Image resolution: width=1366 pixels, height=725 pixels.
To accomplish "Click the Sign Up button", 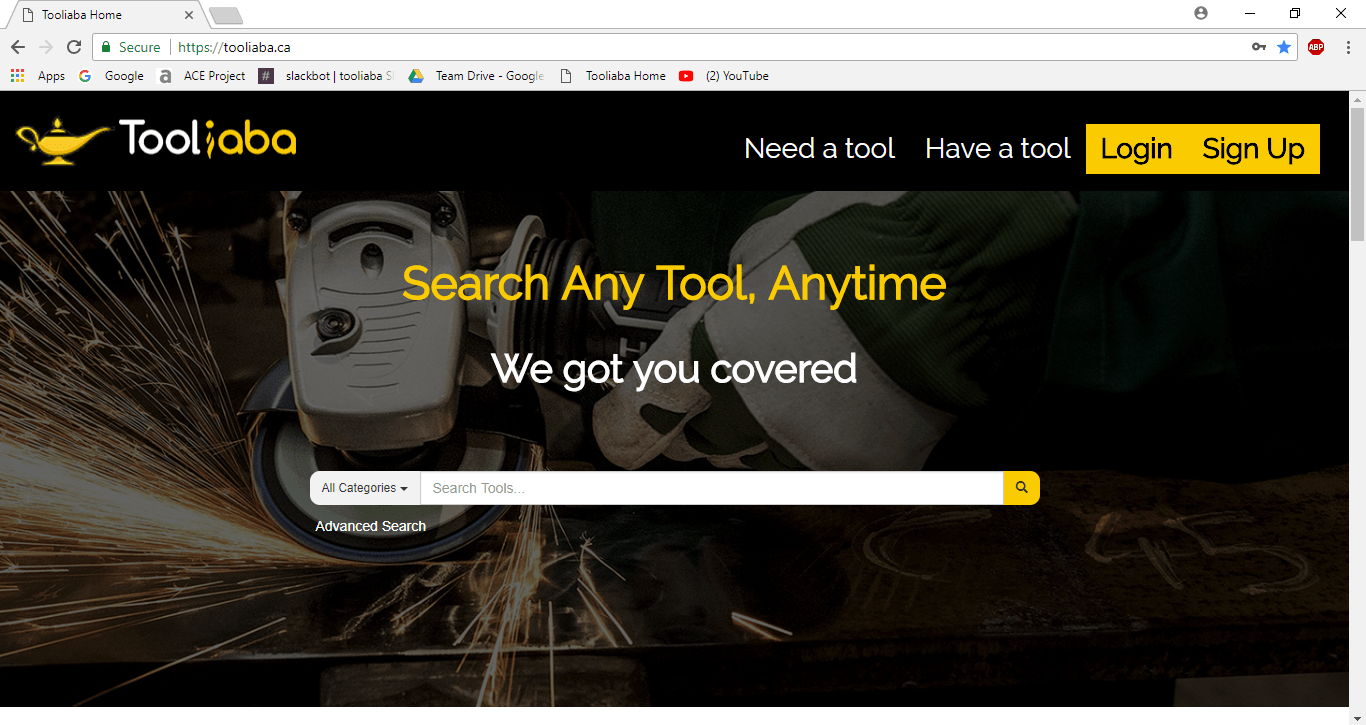I will click(x=1253, y=149).
